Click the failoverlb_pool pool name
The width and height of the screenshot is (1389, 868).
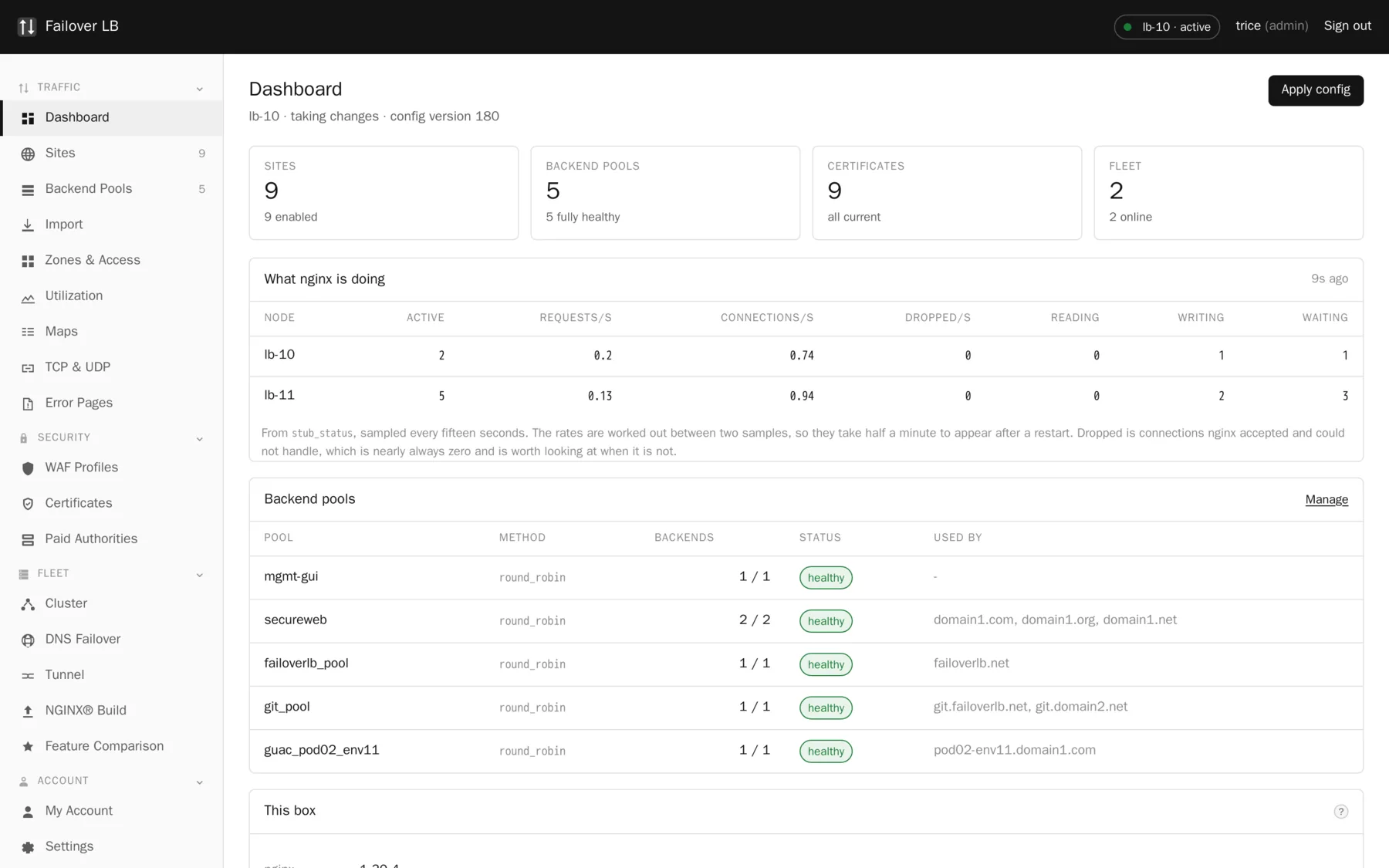click(x=306, y=664)
